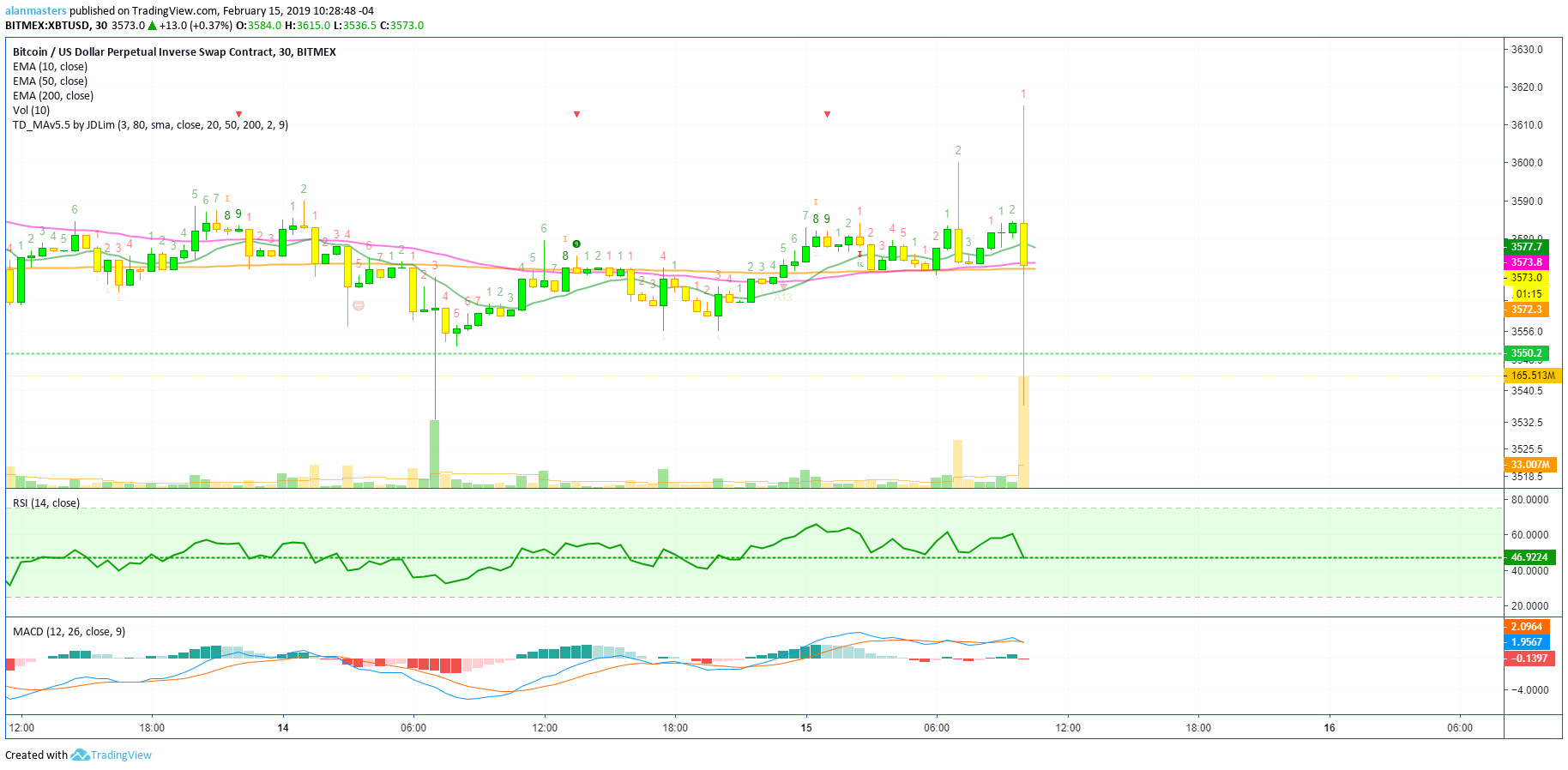Click the tall green volume spike bar
The height and width of the screenshot is (770, 1568).
[435, 454]
